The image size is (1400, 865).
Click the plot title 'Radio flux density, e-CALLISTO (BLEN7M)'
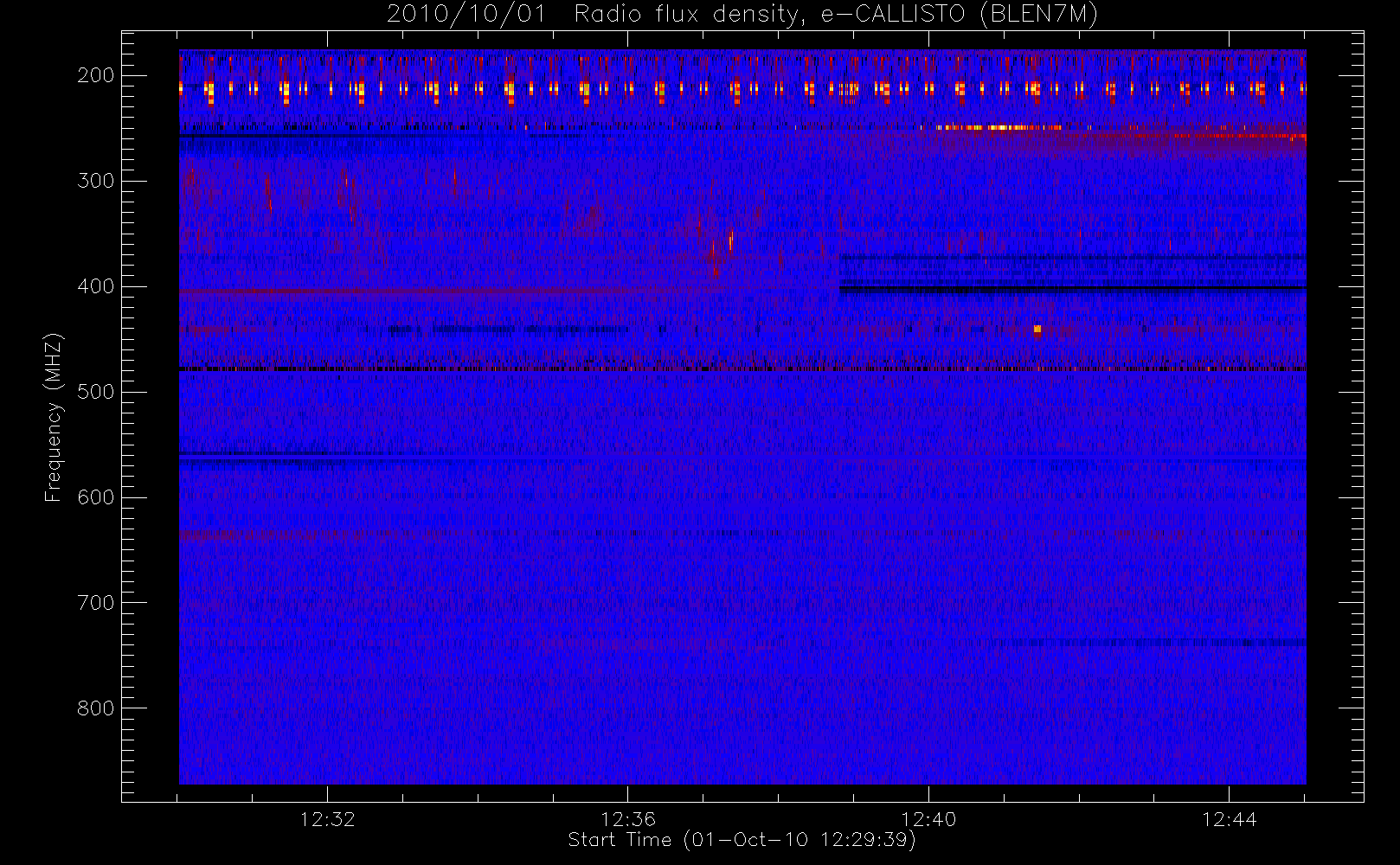[x=836, y=15]
